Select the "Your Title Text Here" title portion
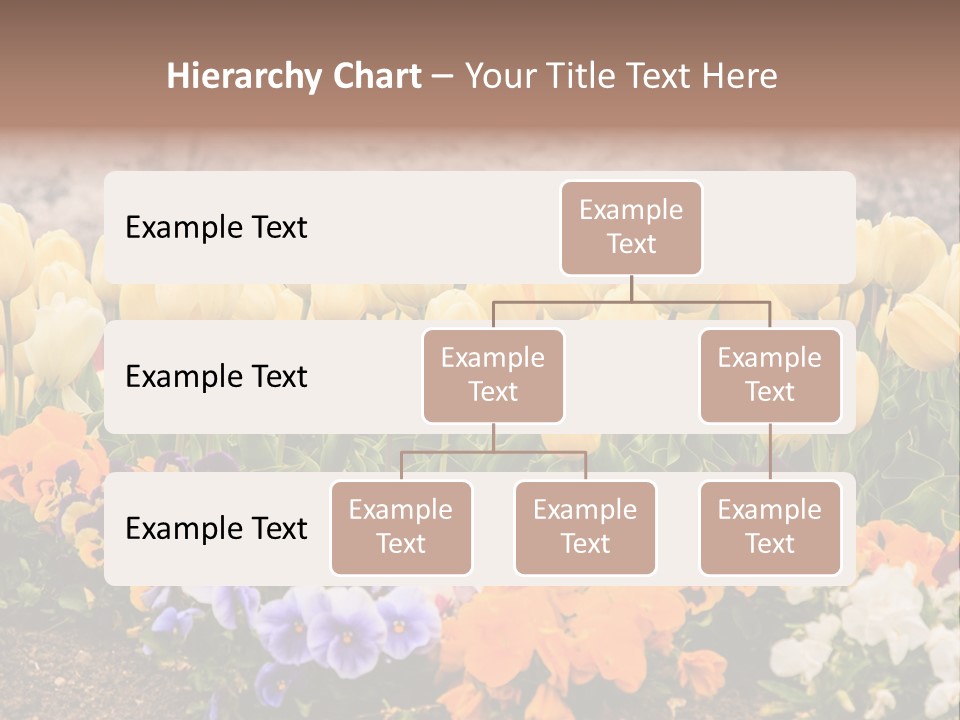Image resolution: width=960 pixels, height=720 pixels. click(621, 77)
